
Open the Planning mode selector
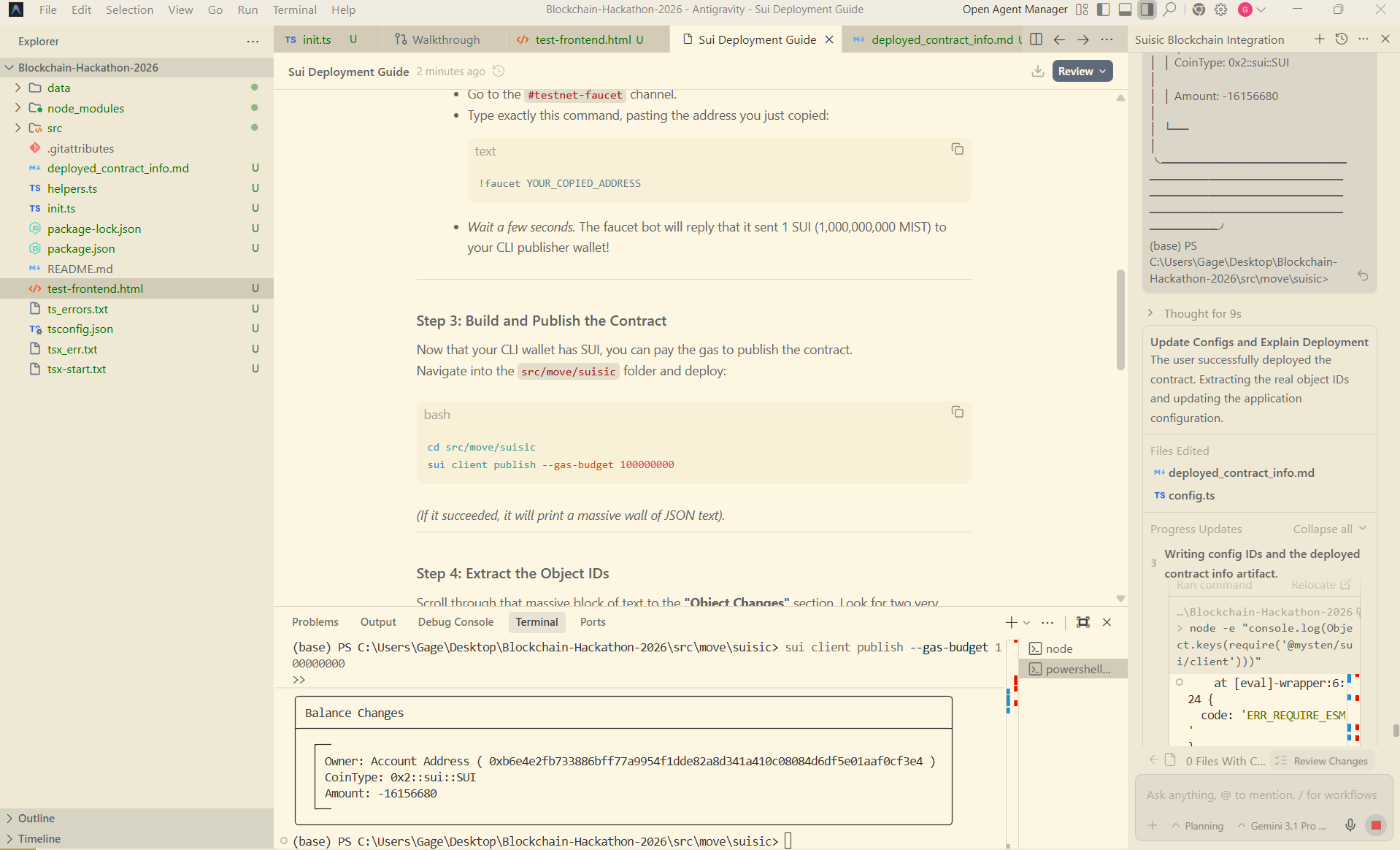[1198, 826]
